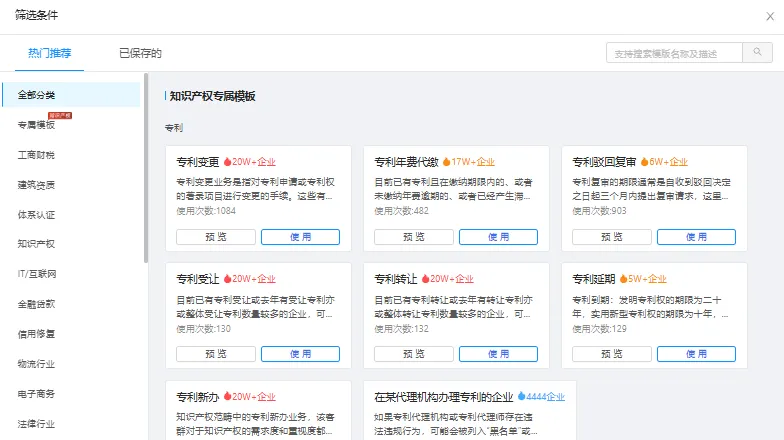Use the 专利受让 template
The height and width of the screenshot is (440, 784).
click(300, 354)
